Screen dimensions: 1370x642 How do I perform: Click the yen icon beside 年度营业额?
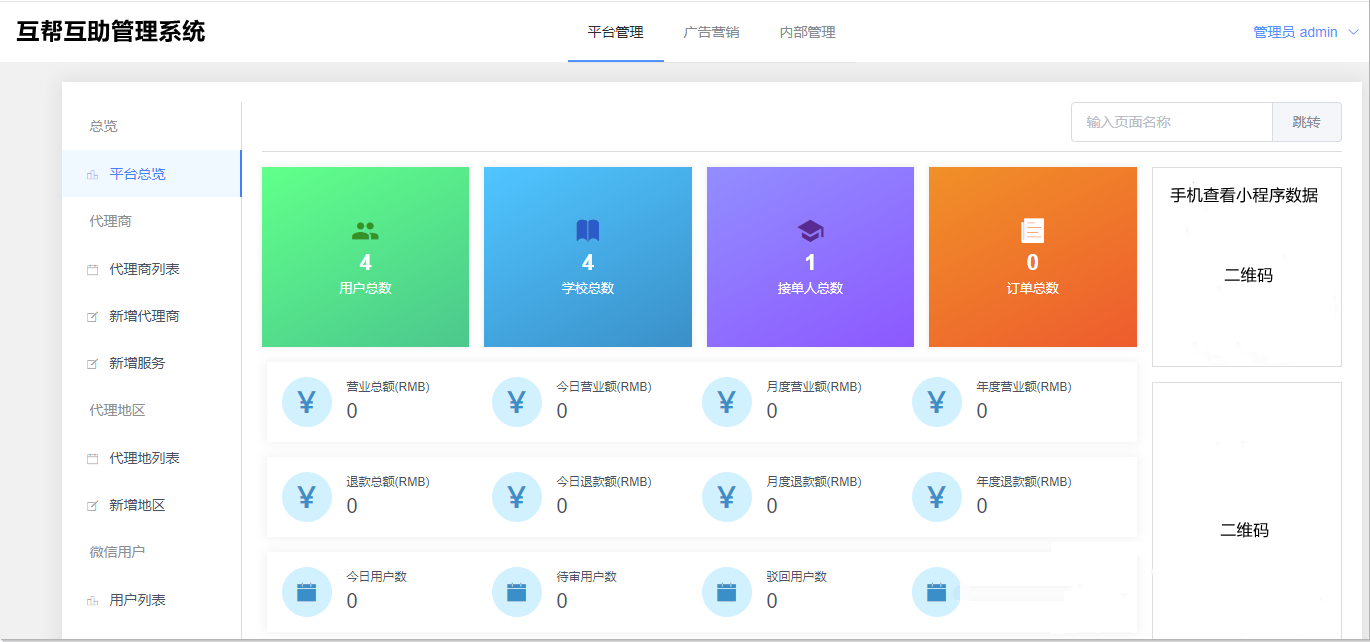point(937,402)
